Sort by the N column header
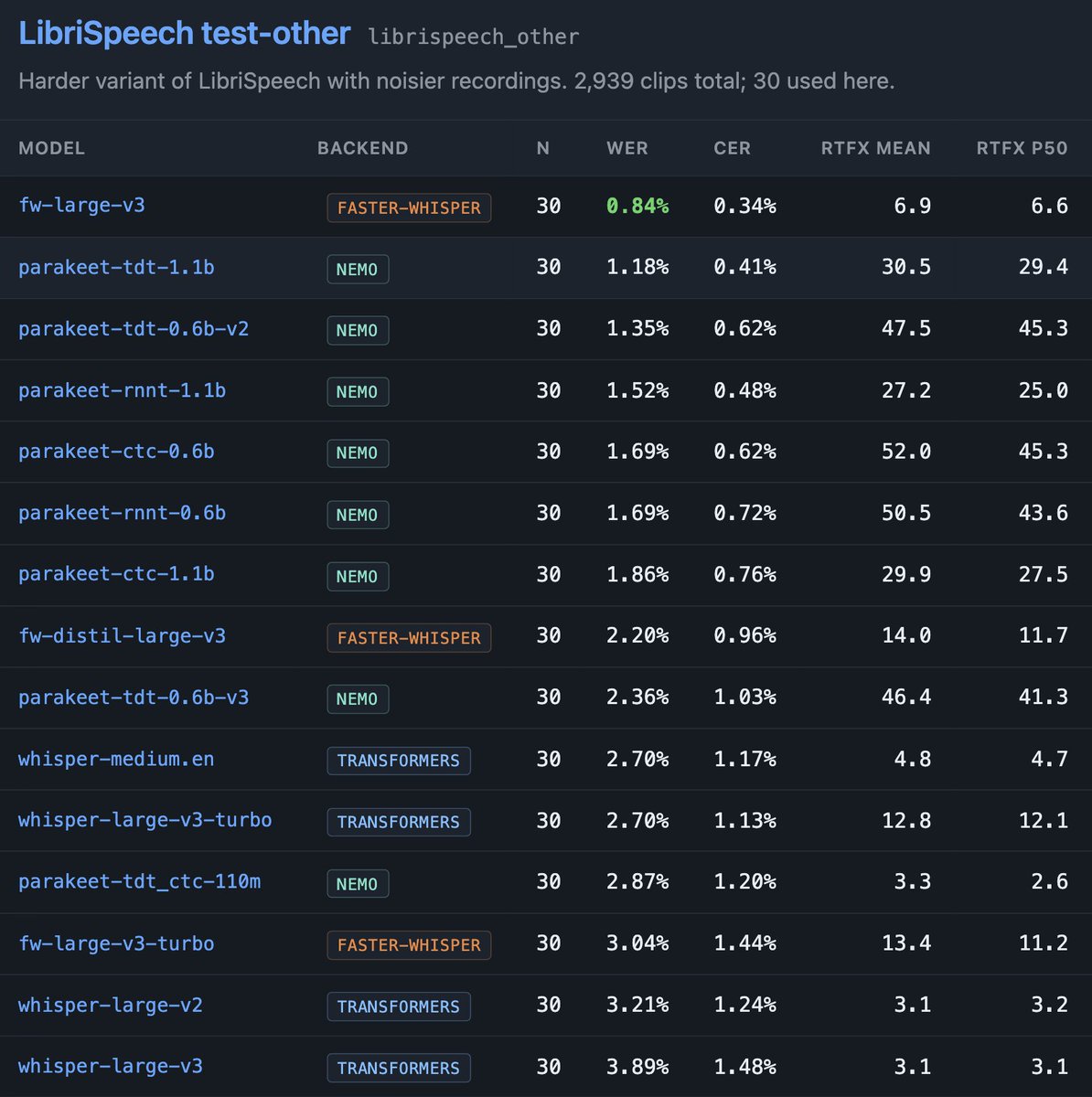This screenshot has width=1092, height=1097. tap(543, 148)
